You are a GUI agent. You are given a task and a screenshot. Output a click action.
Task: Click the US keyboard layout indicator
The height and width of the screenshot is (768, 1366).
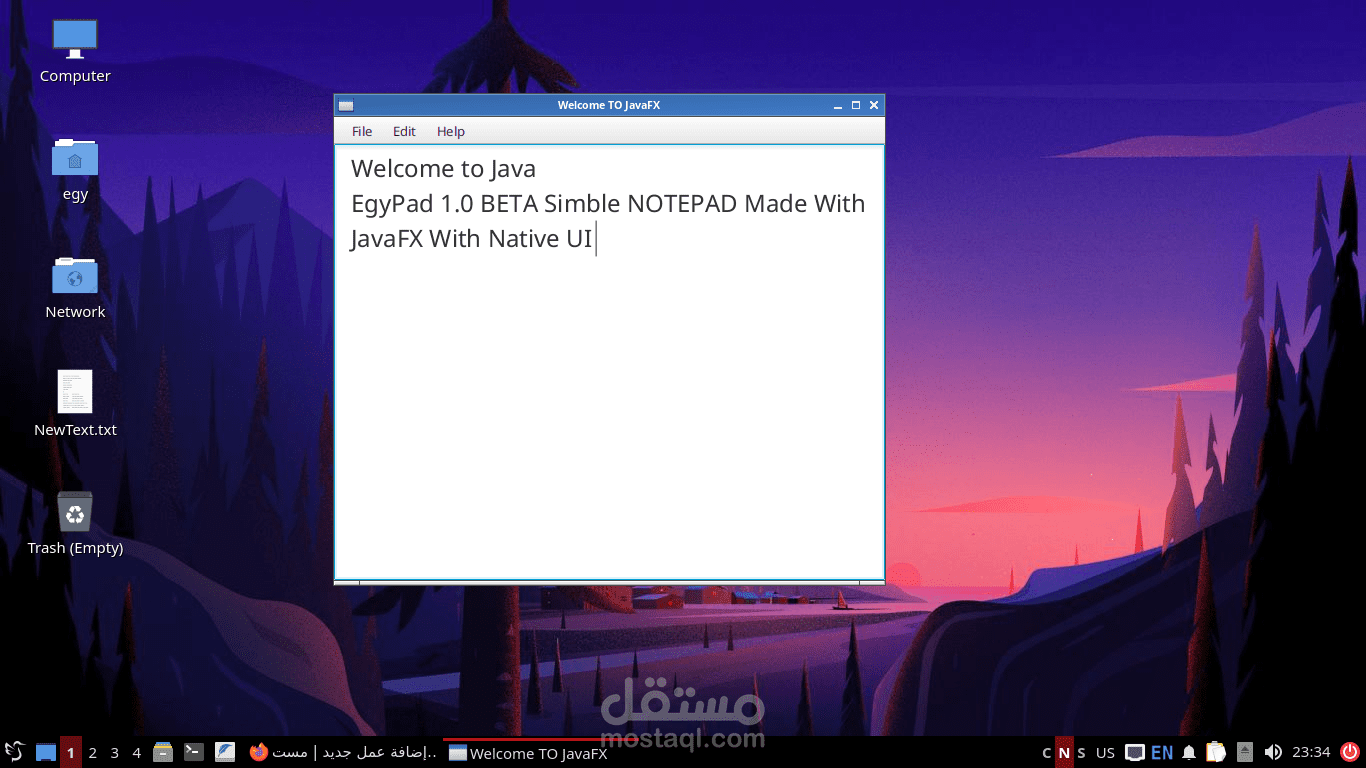(1105, 753)
